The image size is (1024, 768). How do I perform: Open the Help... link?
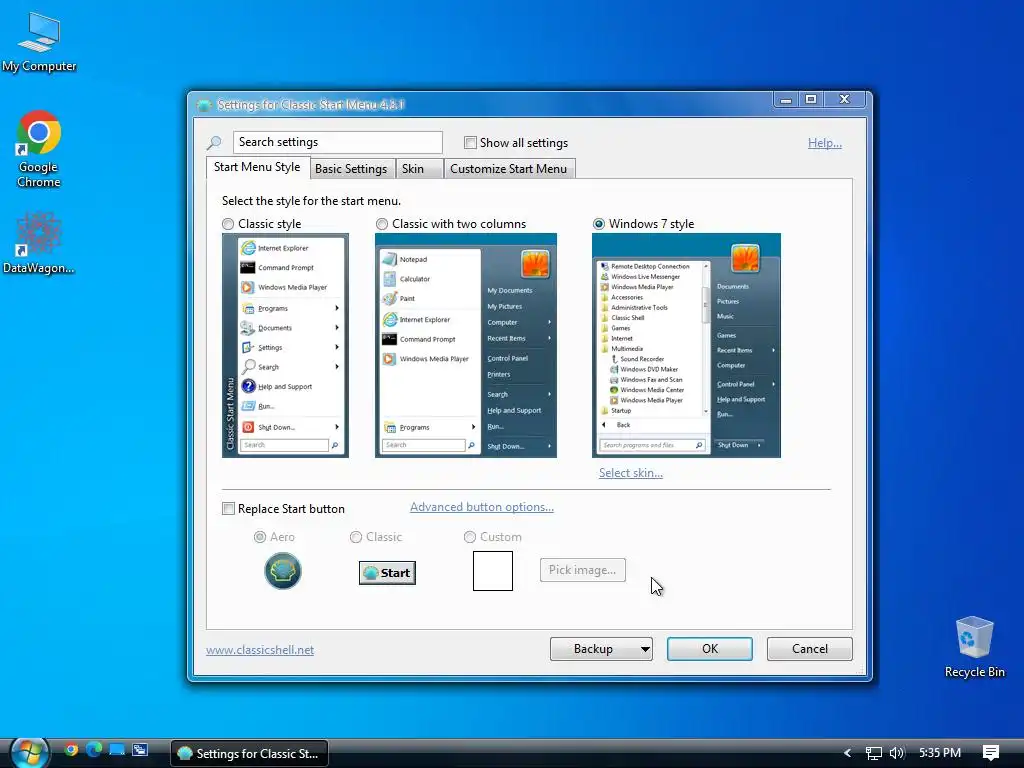point(825,142)
